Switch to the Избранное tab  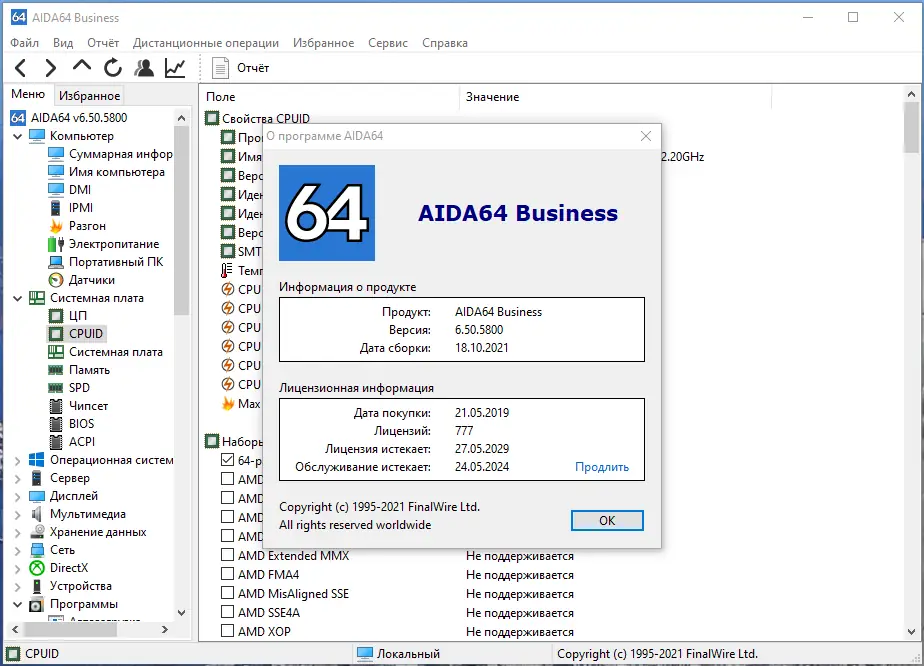(x=89, y=93)
